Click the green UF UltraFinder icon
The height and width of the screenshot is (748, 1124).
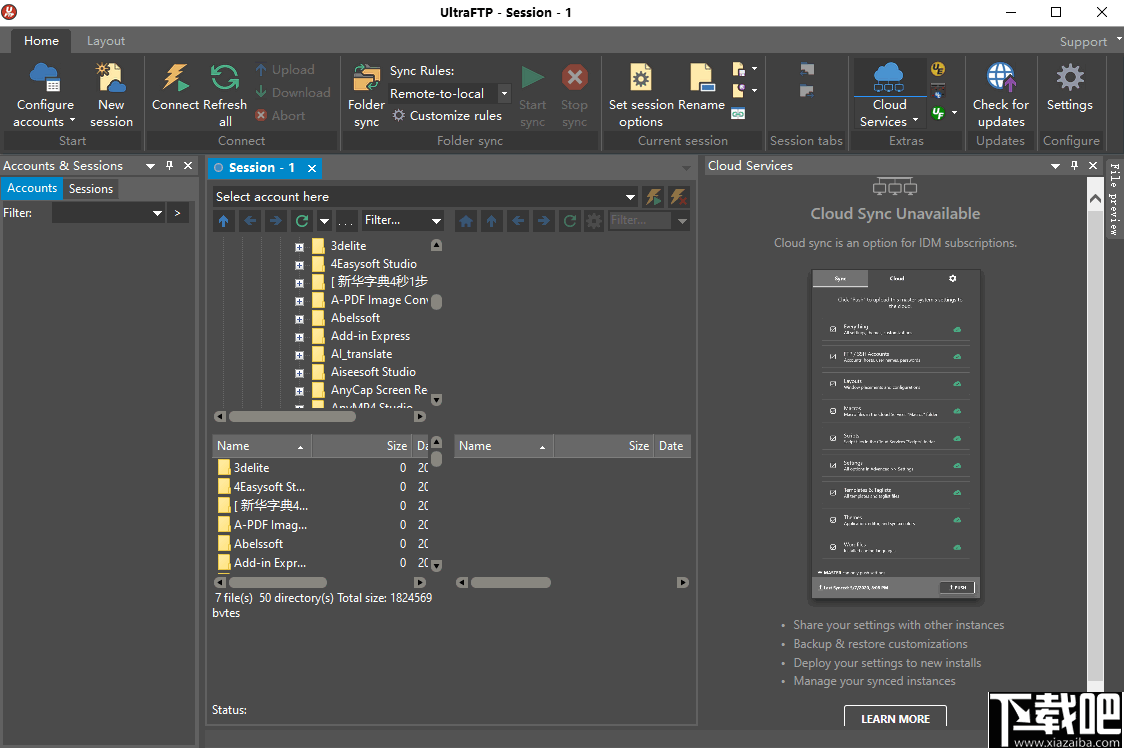click(938, 113)
